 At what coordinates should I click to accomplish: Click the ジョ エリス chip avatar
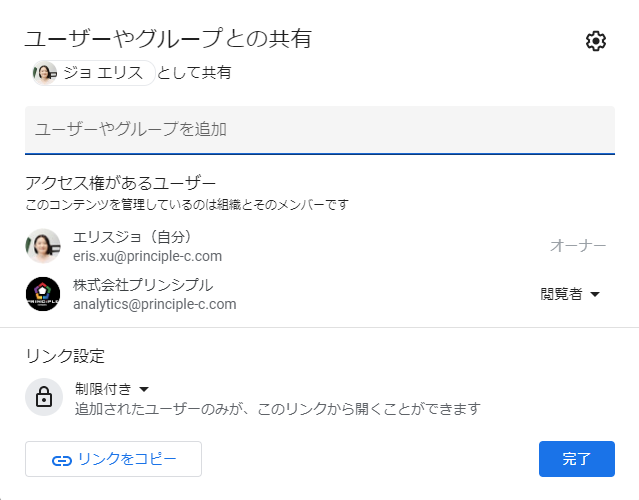[x=44, y=73]
